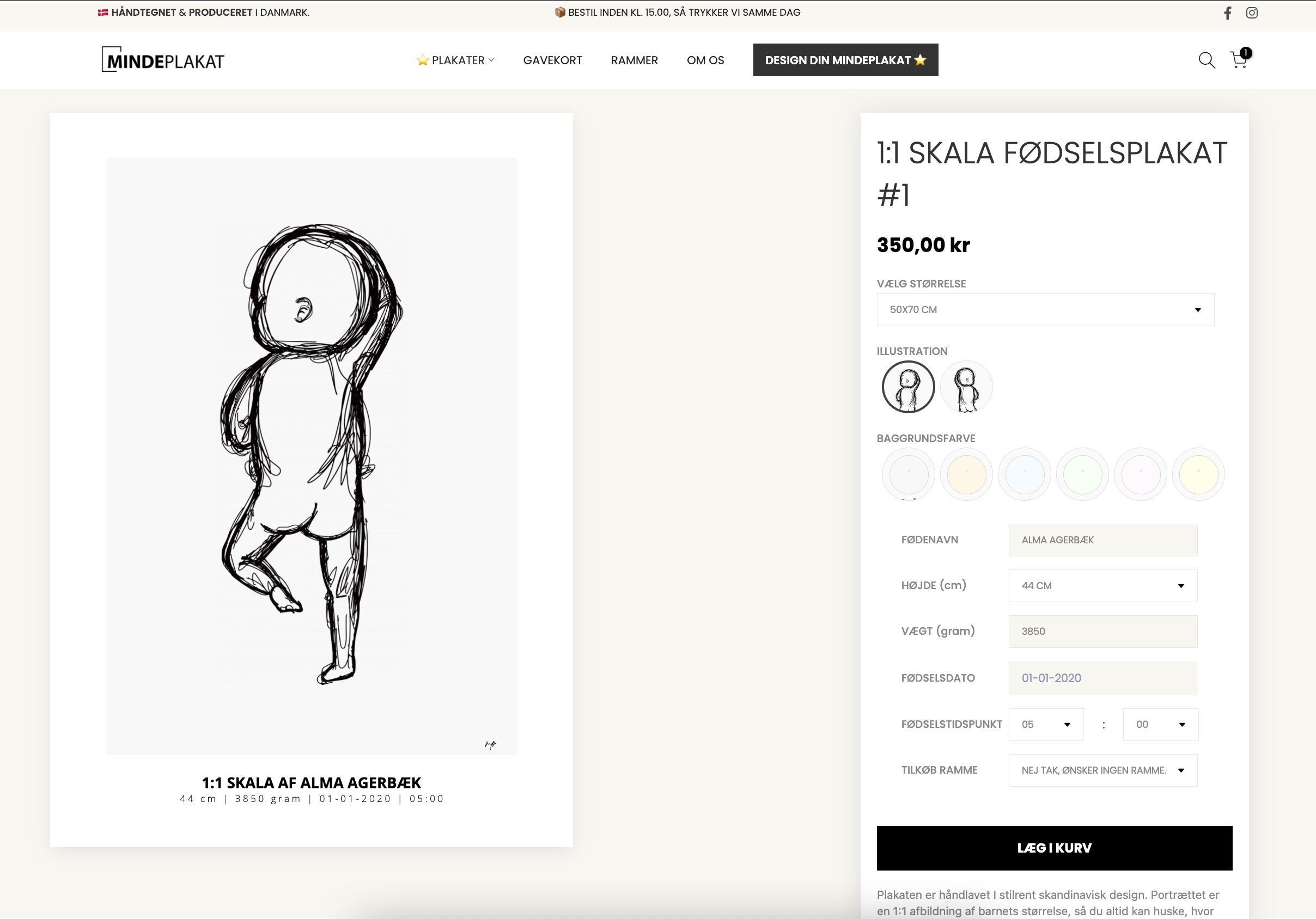Viewport: 1316px width, 919px height.
Task: Click the search magnifier icon
Action: coord(1206,60)
